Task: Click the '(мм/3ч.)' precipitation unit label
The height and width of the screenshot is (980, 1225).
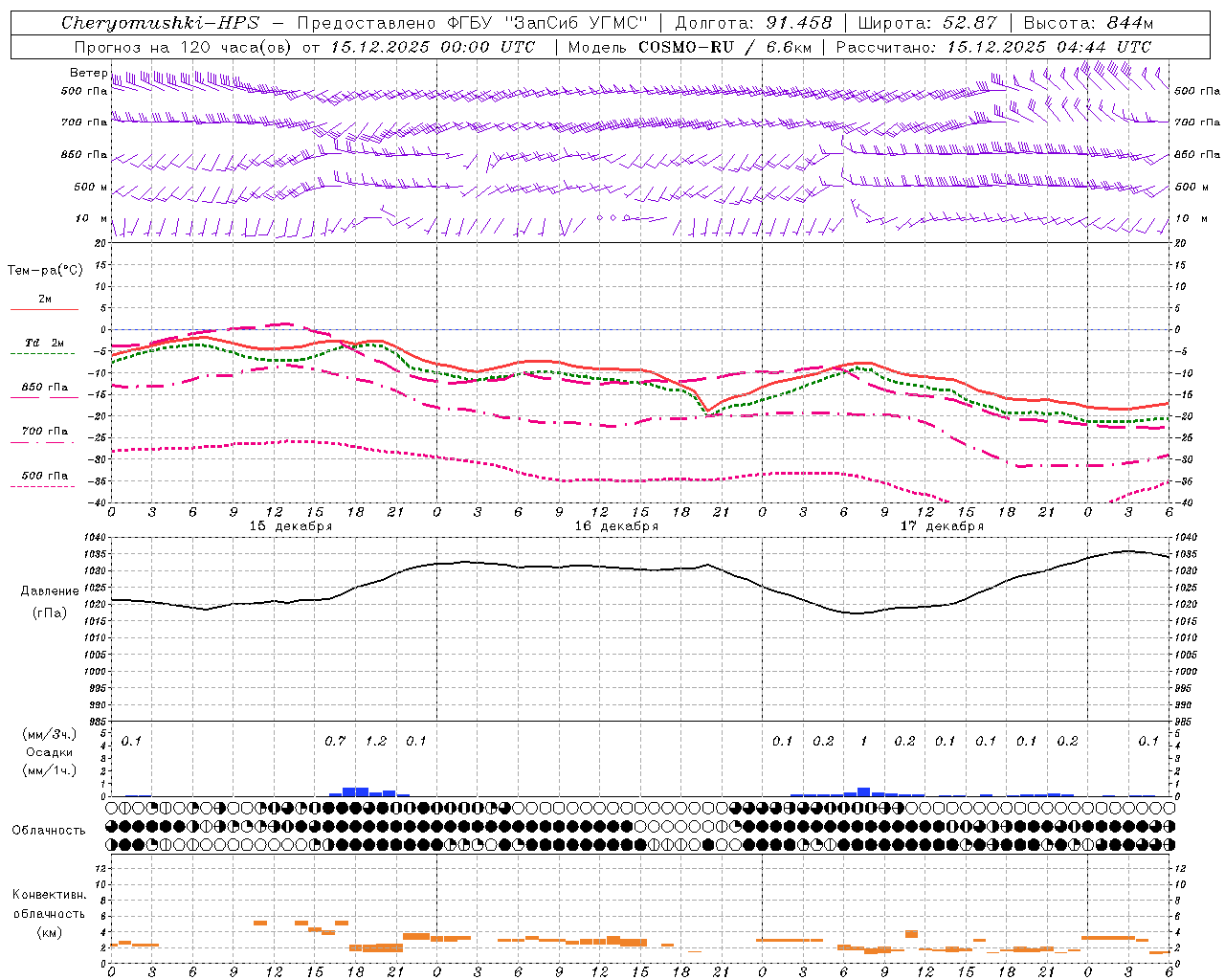Action: pyautogui.click(x=49, y=734)
